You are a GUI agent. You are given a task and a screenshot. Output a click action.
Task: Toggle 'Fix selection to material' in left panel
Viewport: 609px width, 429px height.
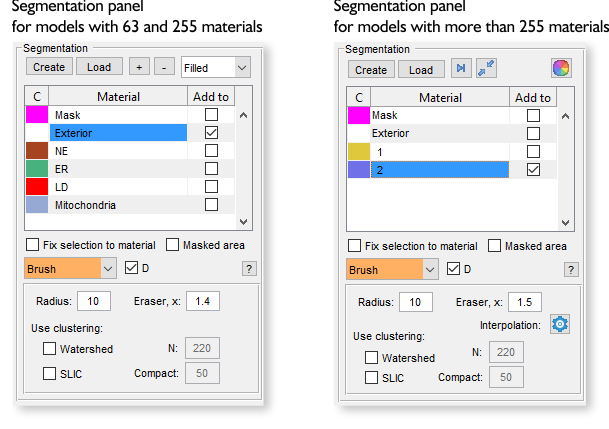(33, 245)
